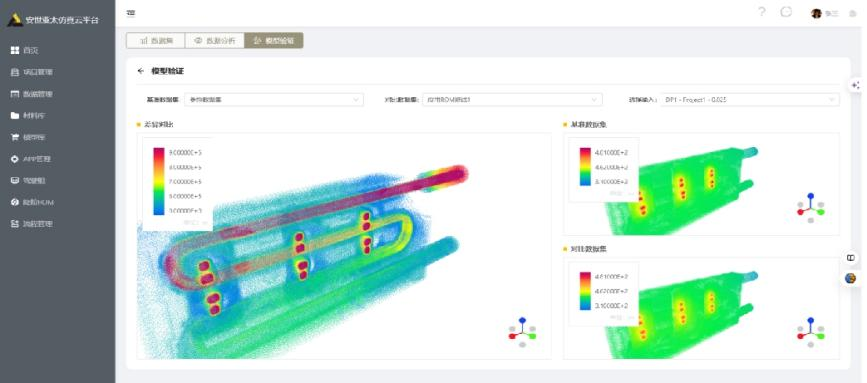Open the small unit selector under the main legend
The image size is (867, 383).
tap(196, 223)
